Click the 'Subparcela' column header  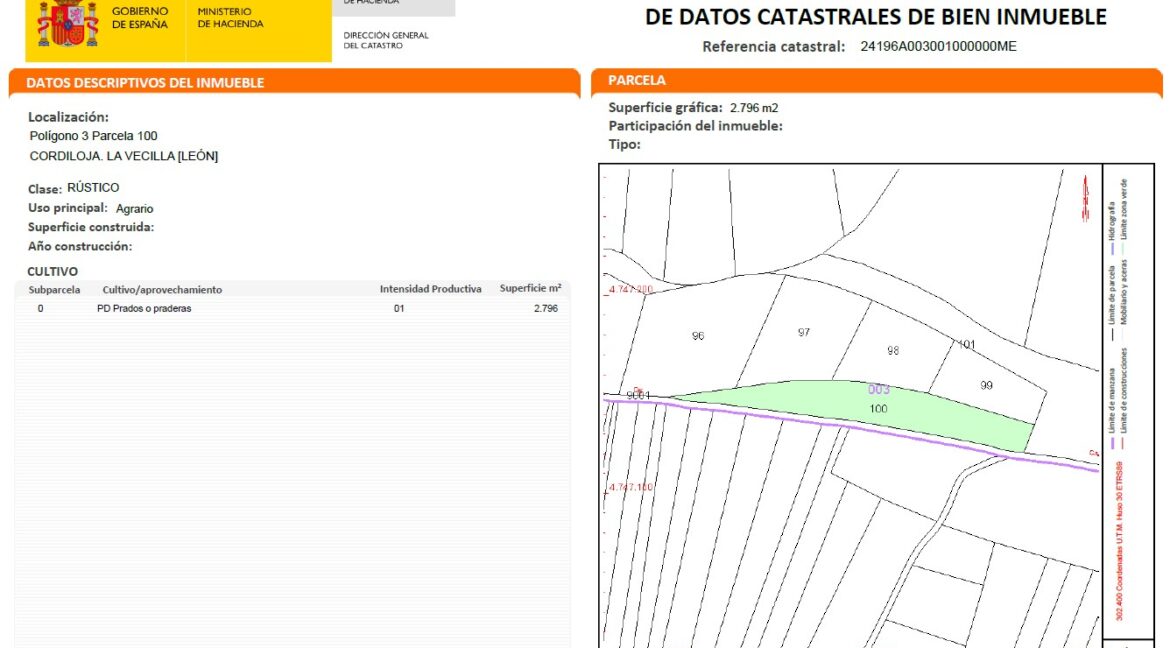pyautogui.click(x=54, y=290)
